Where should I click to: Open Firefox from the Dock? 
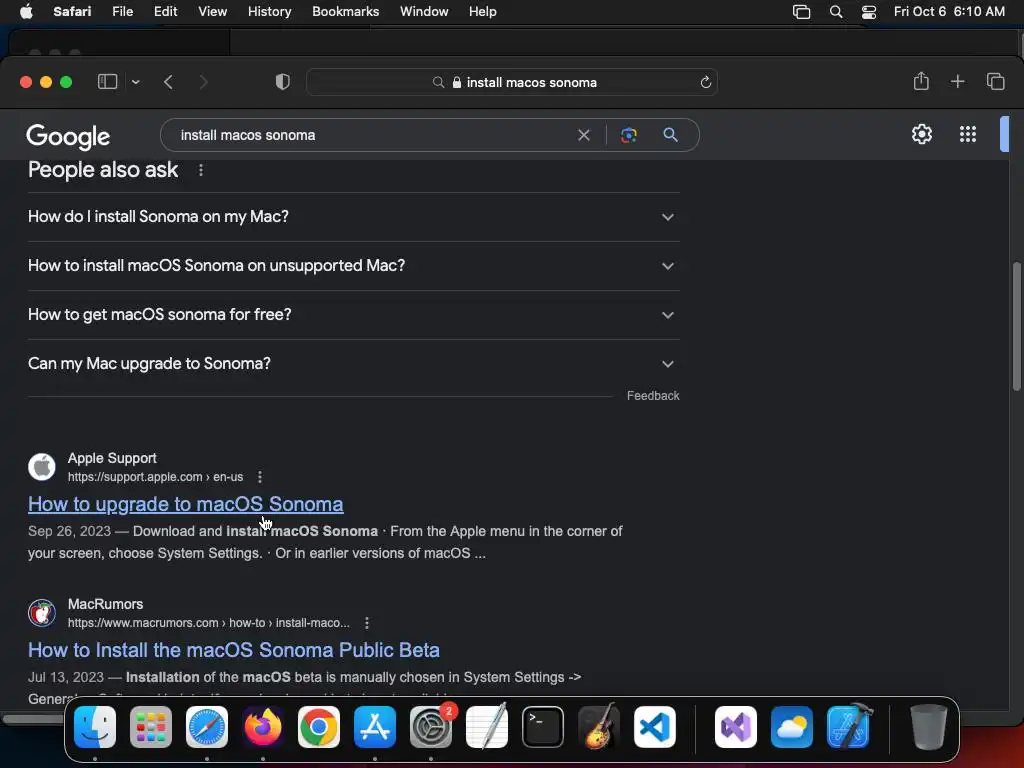tap(263, 727)
